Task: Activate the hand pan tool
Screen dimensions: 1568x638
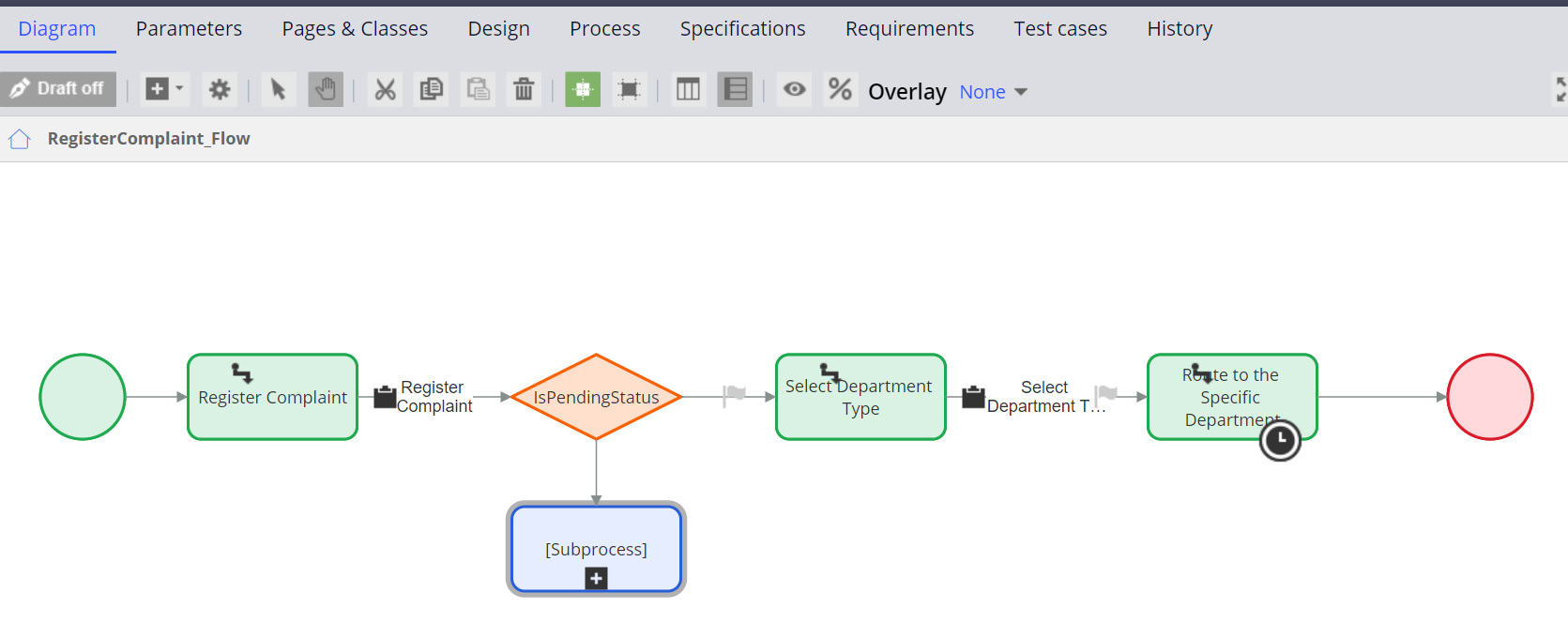Action: point(326,89)
